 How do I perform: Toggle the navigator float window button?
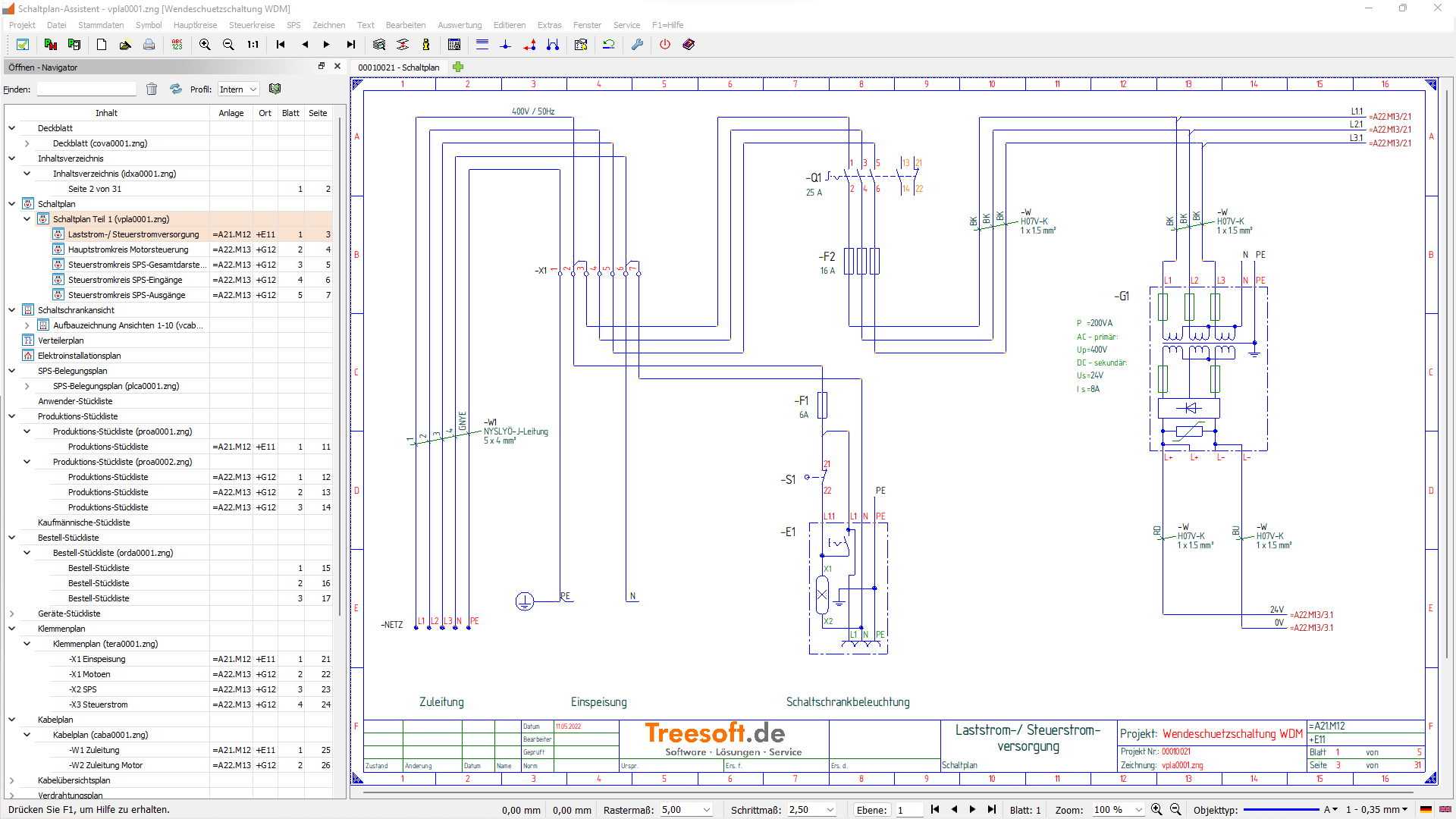(322, 67)
